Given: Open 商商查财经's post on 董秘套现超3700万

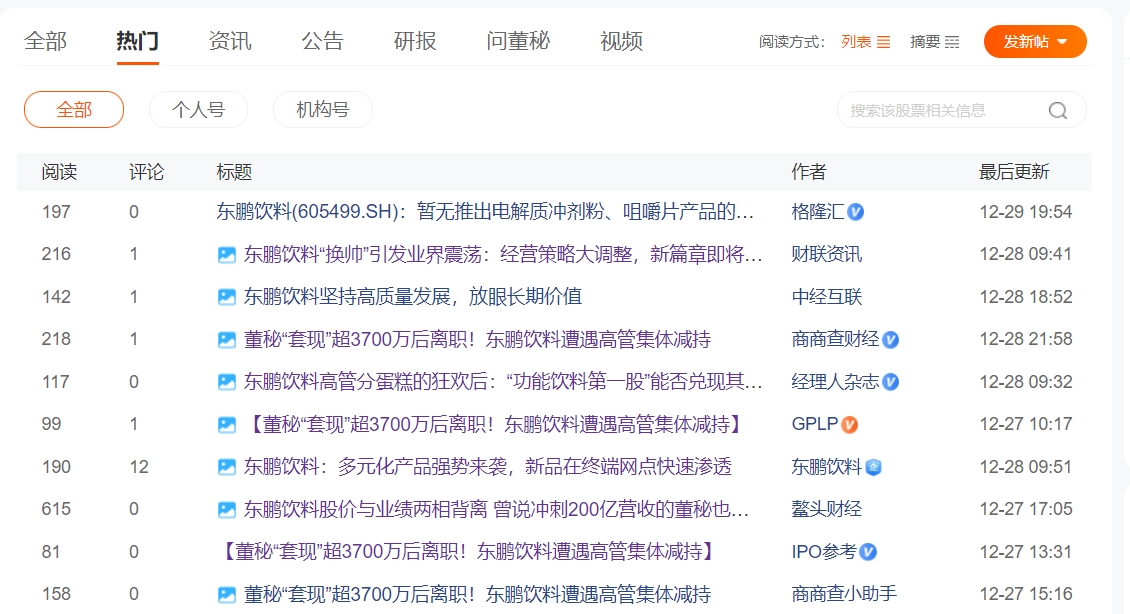Looking at the screenshot, I should [477, 339].
